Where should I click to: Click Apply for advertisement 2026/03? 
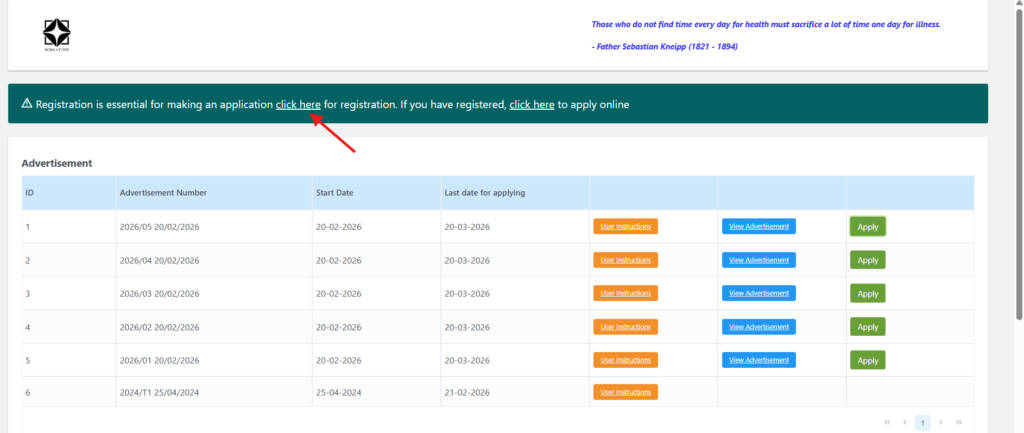point(867,294)
